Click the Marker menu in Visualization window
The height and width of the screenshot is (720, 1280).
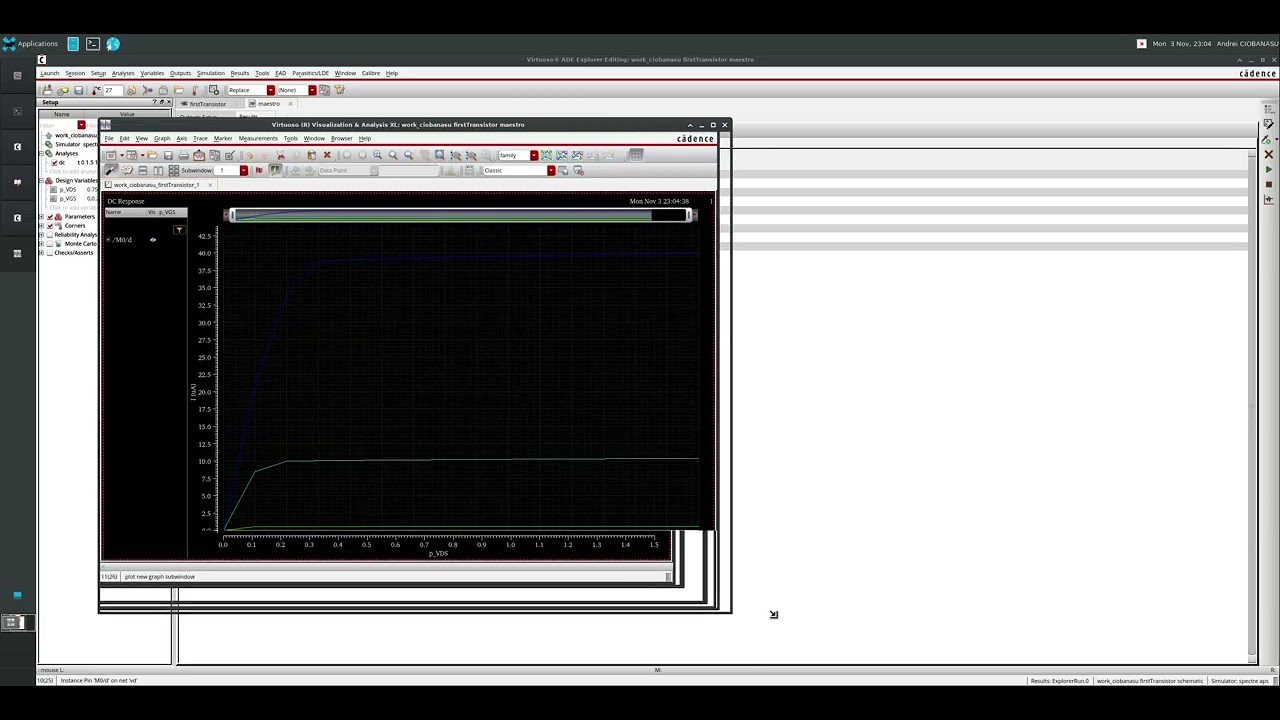click(x=223, y=138)
